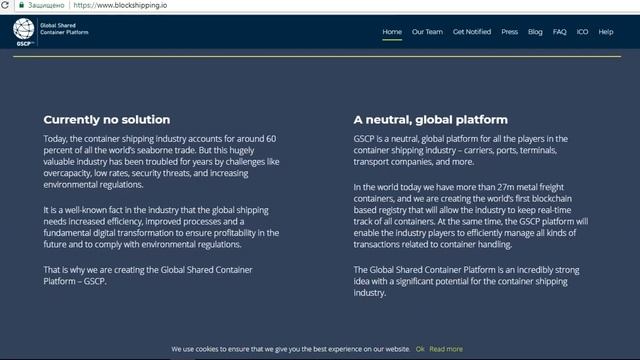Open the Help page
Viewport: 640px width, 360px height.
tap(606, 32)
